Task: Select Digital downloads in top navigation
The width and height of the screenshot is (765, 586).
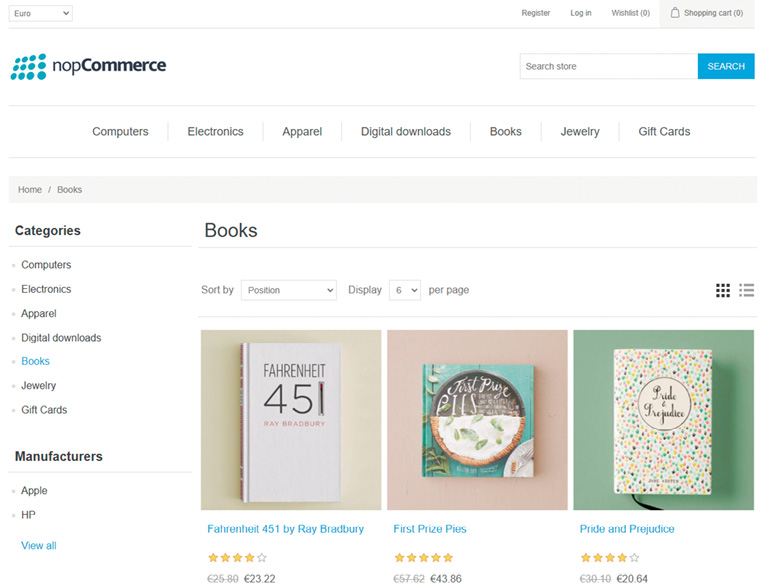Action: (x=405, y=131)
